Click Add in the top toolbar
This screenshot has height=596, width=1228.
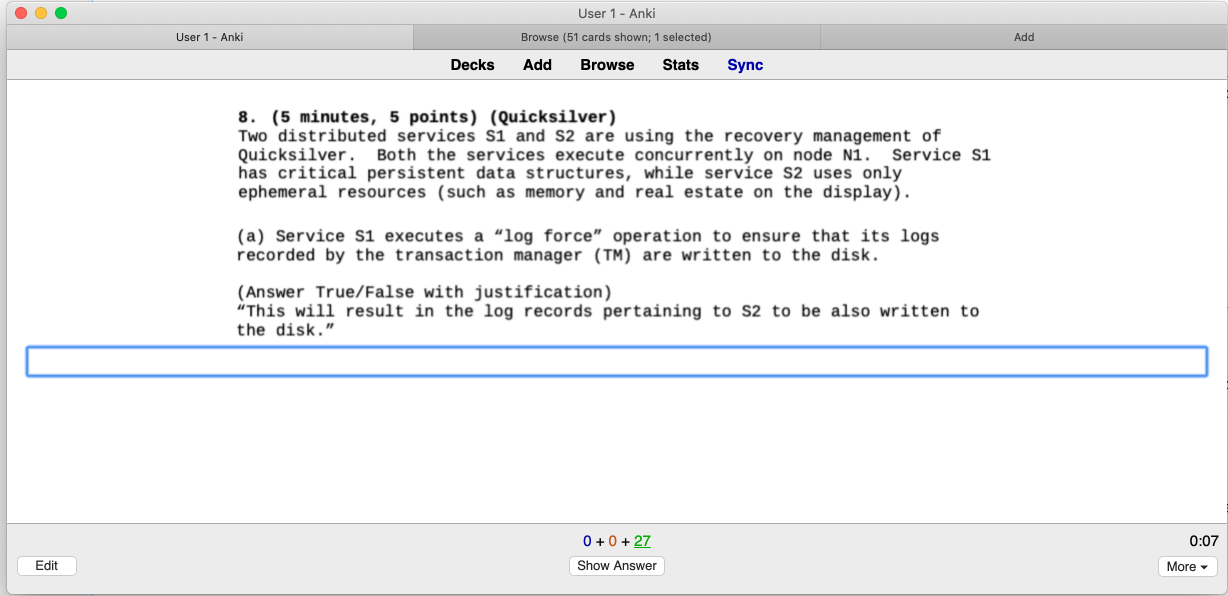point(537,65)
